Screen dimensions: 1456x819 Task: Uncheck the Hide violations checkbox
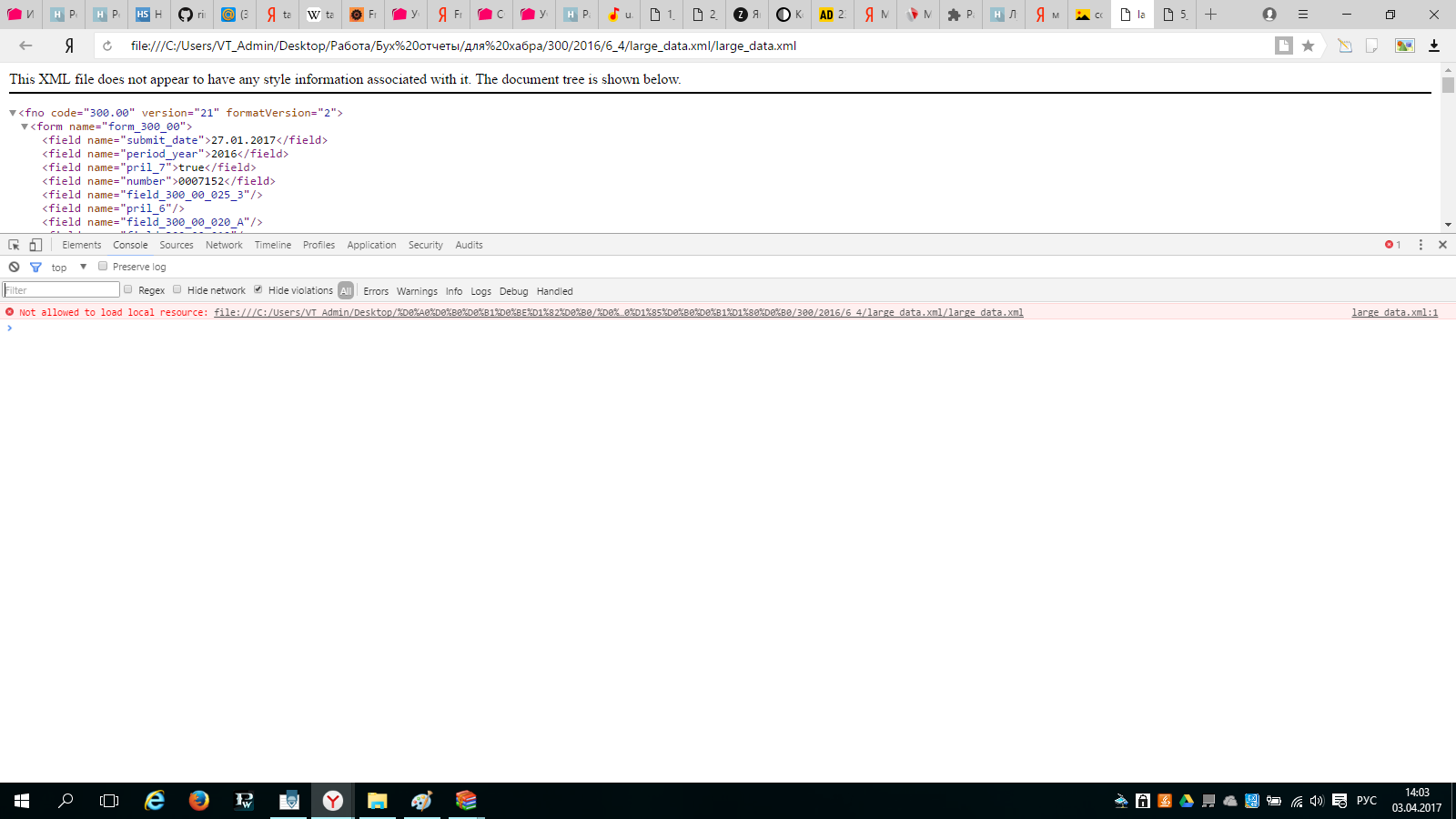(x=258, y=290)
